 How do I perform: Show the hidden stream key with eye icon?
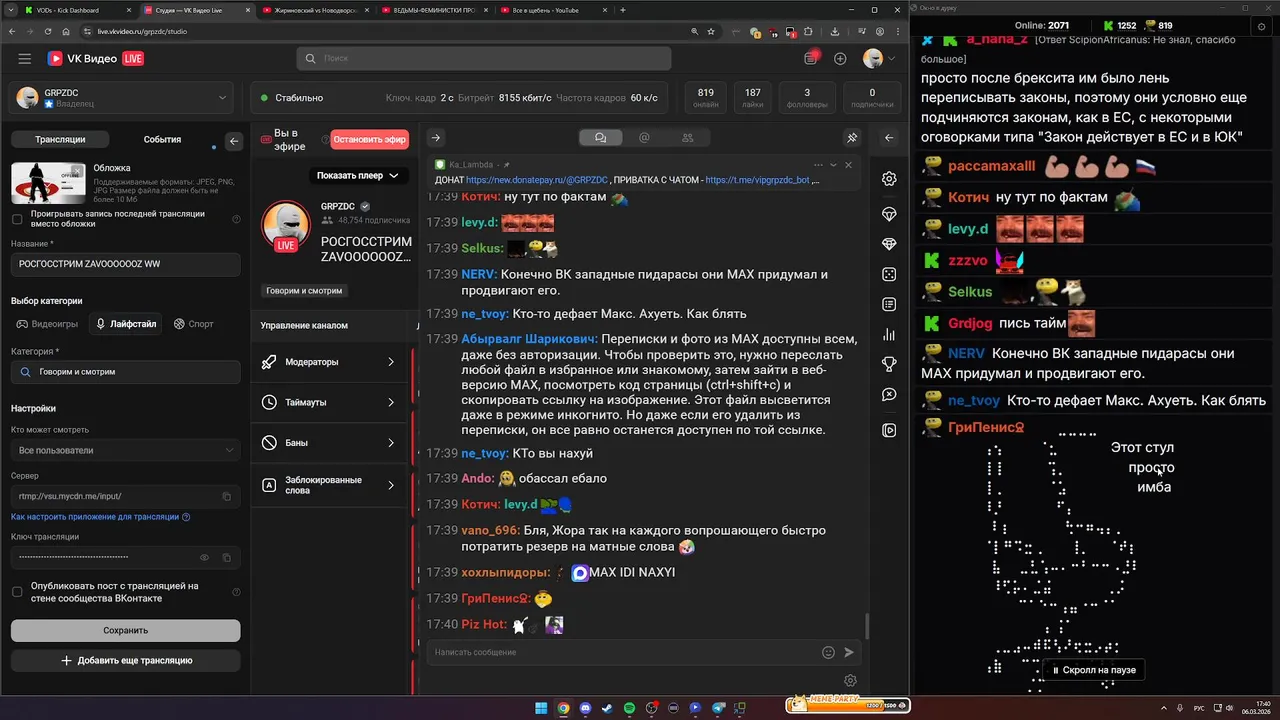point(205,557)
